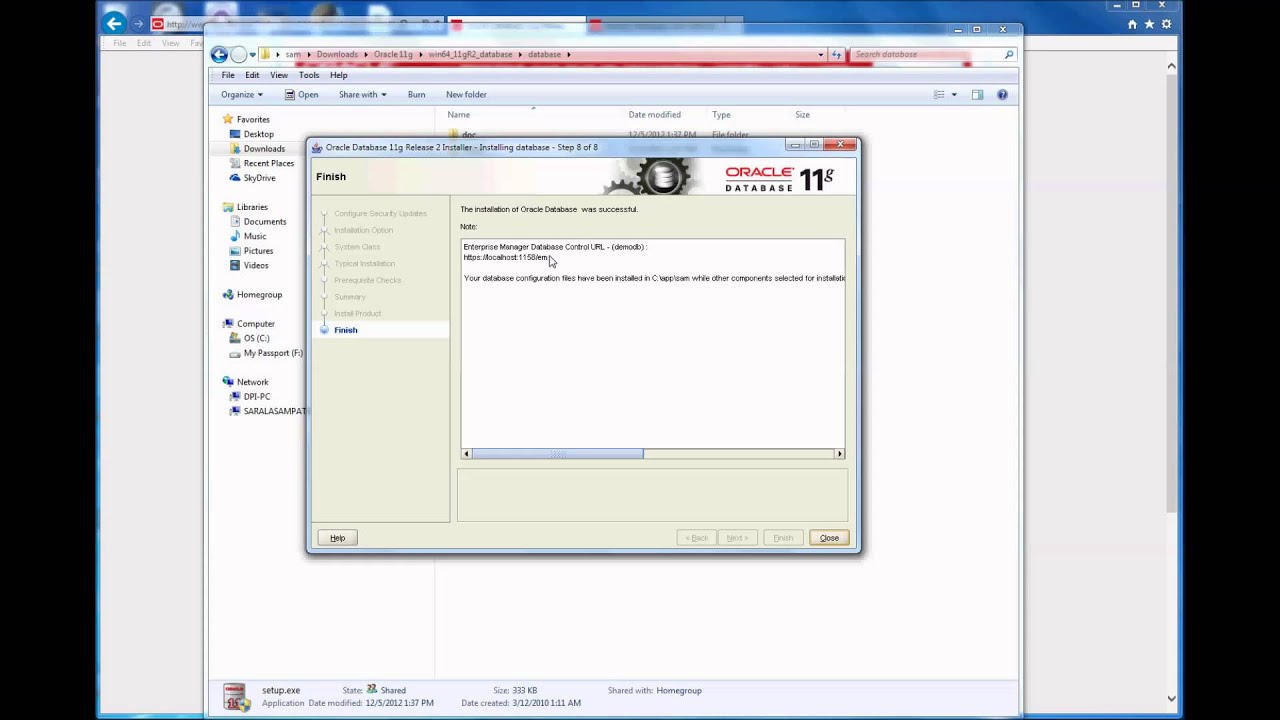
Task: Click the installer note horizontal scrollbar thumb
Action: [557, 454]
